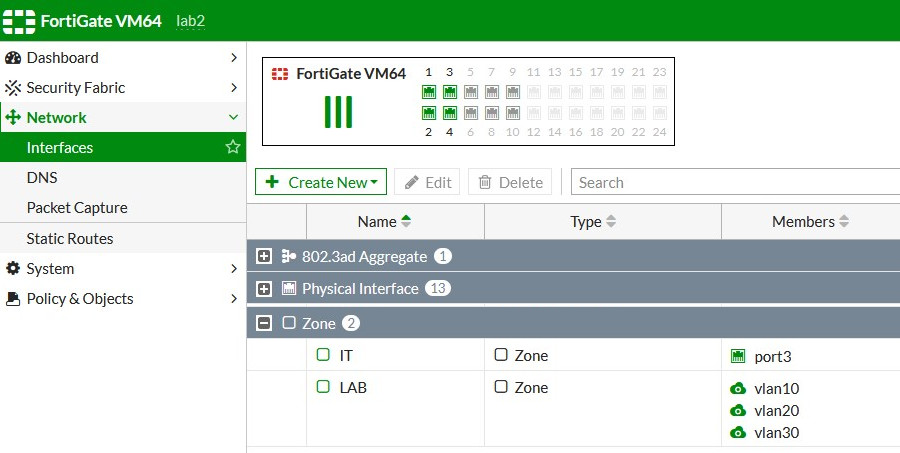Click the FortiGate logo in header

coord(19,21)
